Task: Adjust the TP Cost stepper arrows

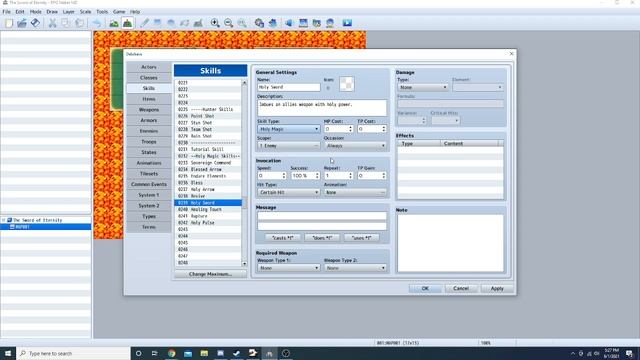Action: click(x=383, y=129)
